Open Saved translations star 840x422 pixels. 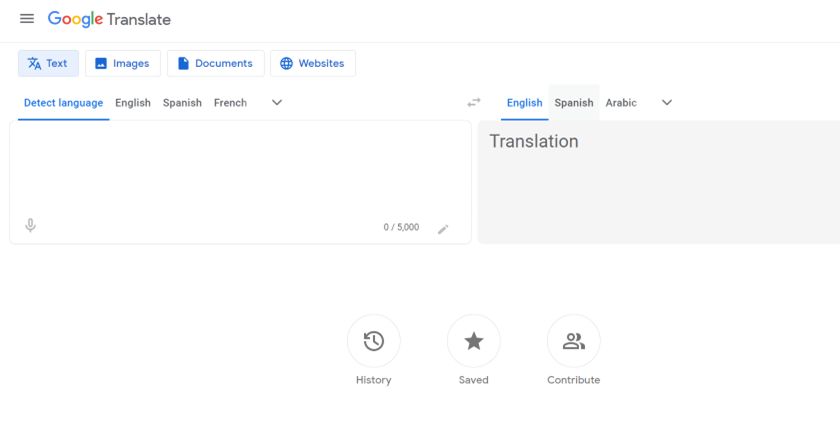474,341
